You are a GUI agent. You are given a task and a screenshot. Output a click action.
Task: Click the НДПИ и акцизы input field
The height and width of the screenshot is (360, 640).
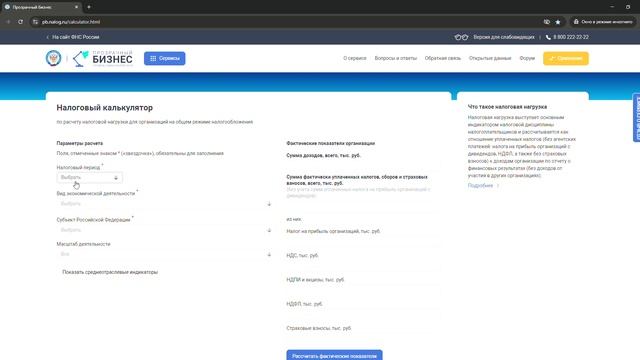(363, 290)
